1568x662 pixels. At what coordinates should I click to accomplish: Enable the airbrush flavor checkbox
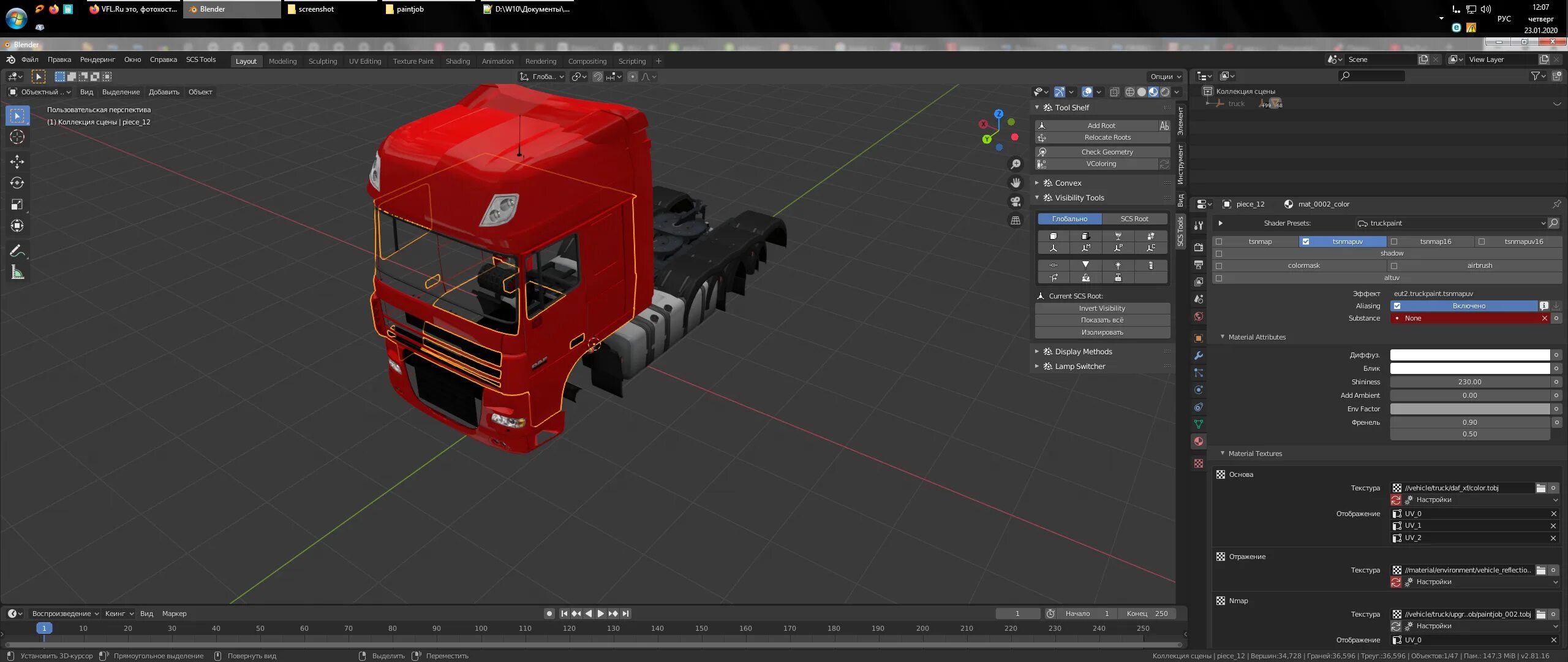pos(1394,266)
